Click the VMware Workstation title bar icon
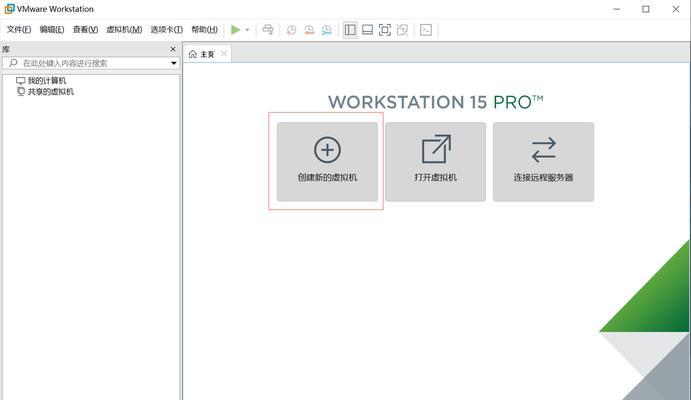The width and height of the screenshot is (691, 400). tap(9, 9)
